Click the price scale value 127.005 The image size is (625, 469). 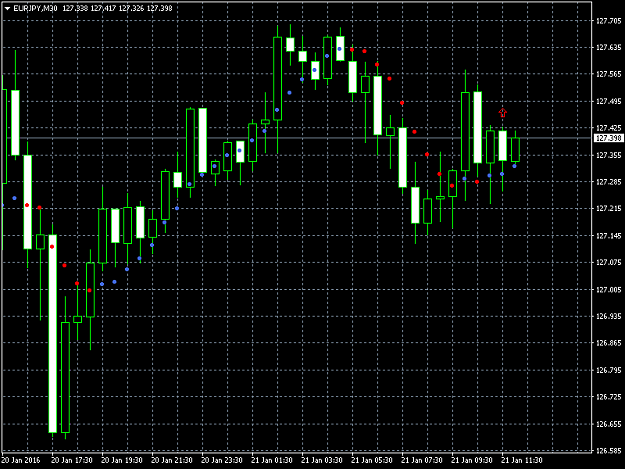pyautogui.click(x=608, y=290)
